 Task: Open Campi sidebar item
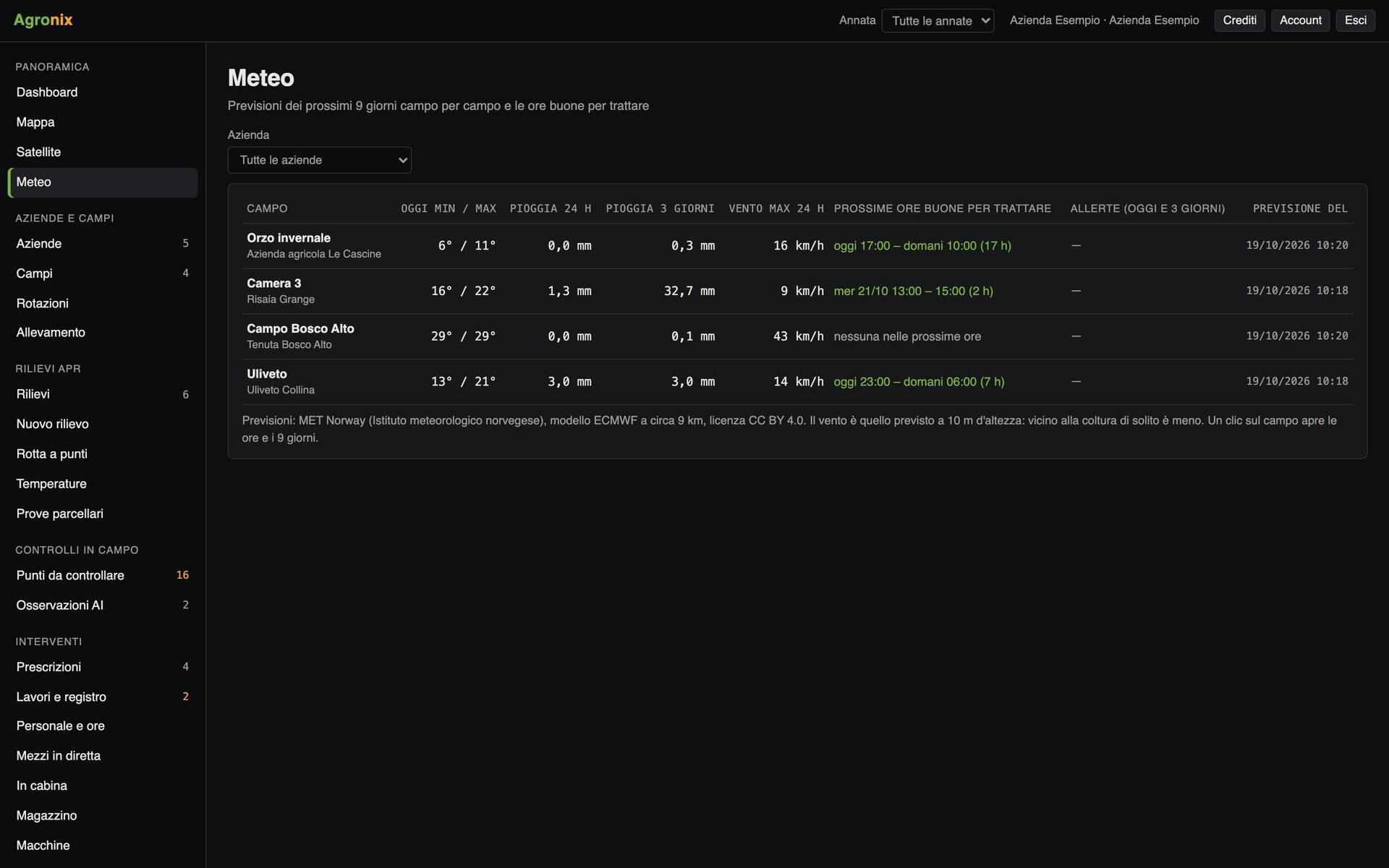pos(103,273)
